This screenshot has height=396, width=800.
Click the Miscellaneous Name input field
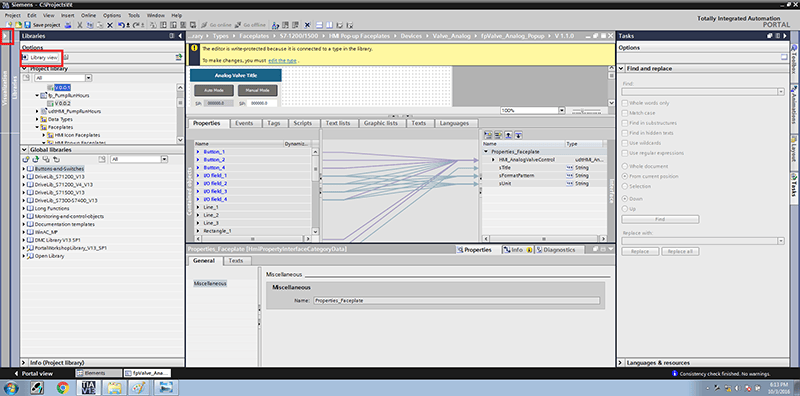click(456, 301)
